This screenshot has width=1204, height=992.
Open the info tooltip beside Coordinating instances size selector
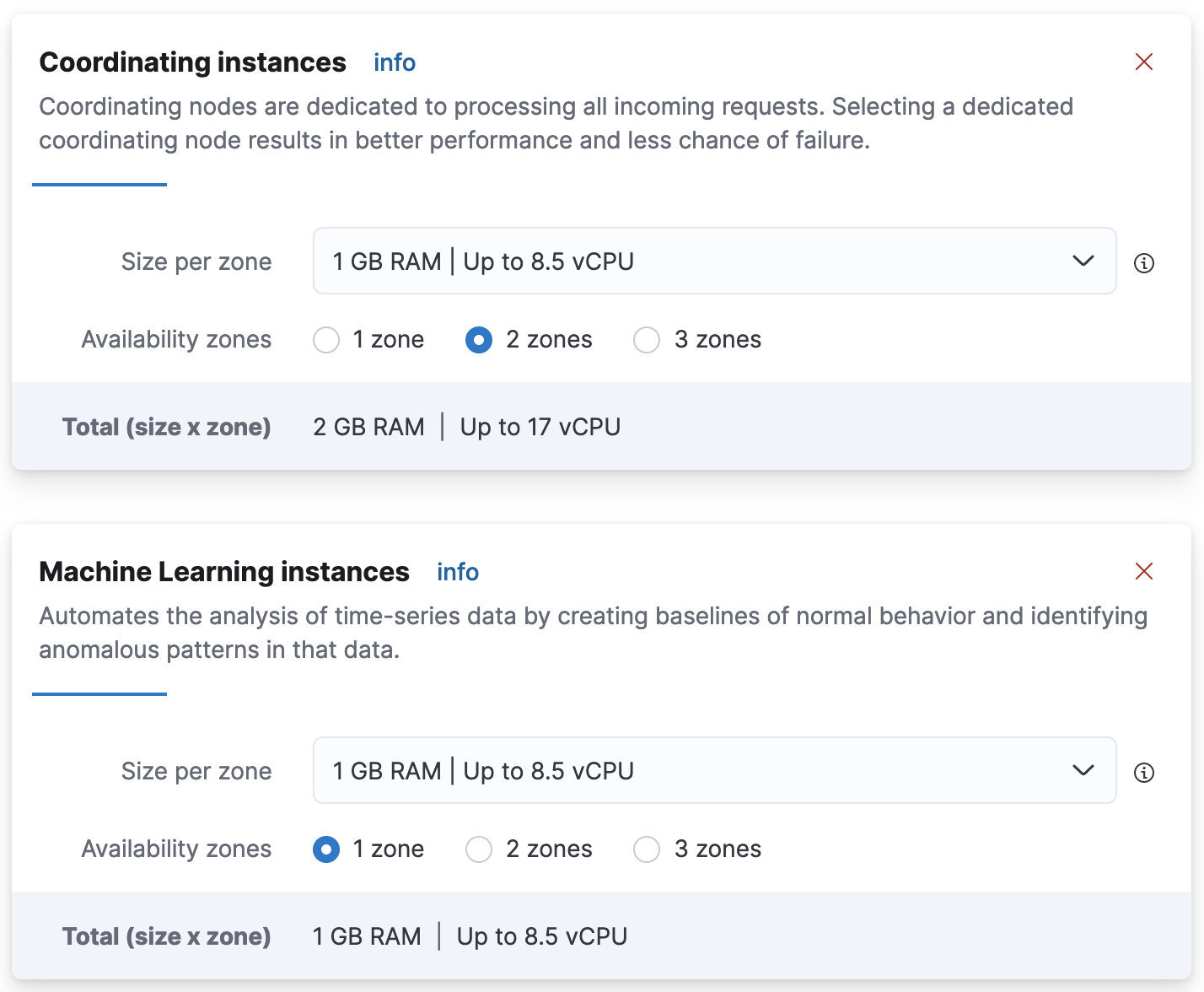1144,262
